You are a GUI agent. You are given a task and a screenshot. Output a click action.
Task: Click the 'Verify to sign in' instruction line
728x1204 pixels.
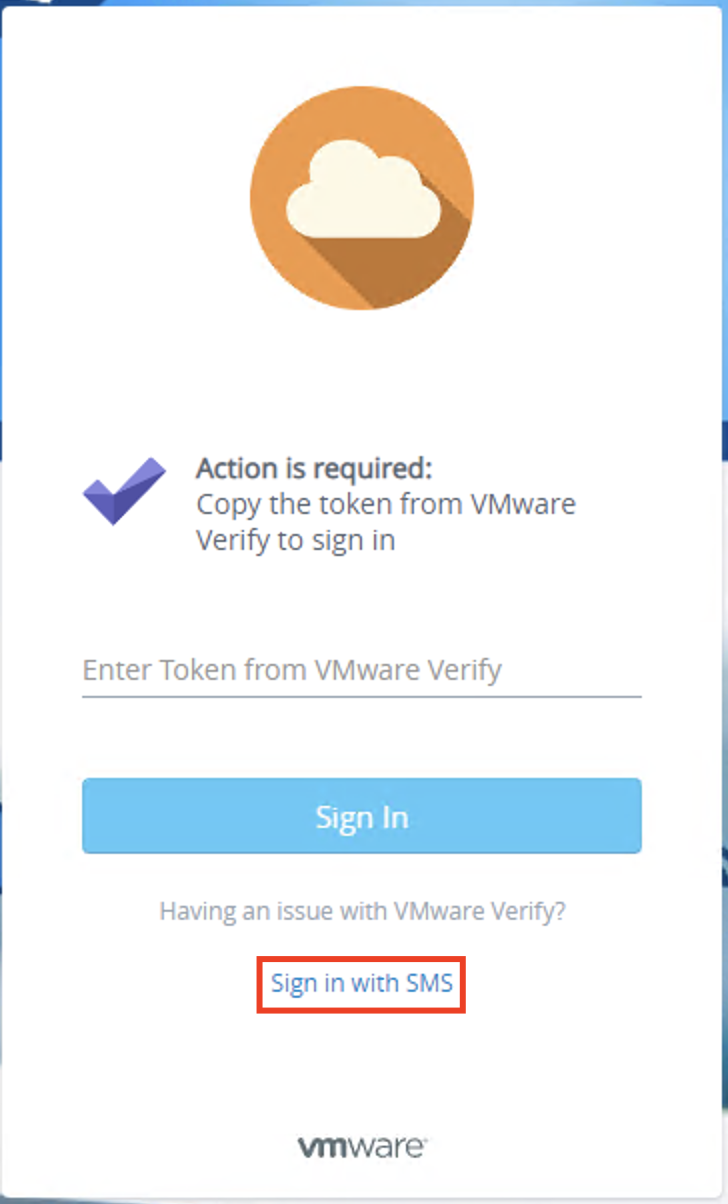tap(296, 540)
